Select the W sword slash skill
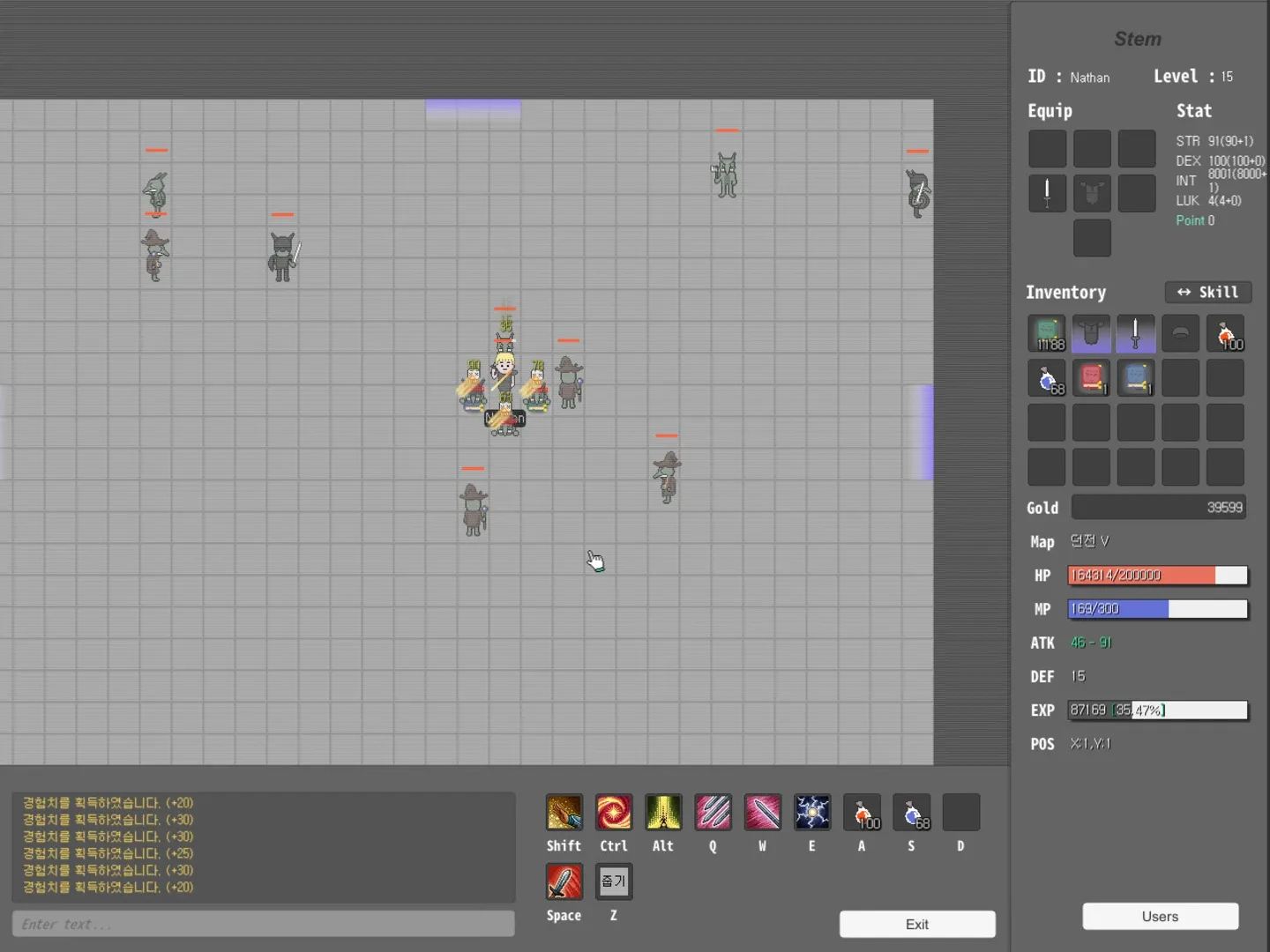The image size is (1270, 952). (763, 813)
